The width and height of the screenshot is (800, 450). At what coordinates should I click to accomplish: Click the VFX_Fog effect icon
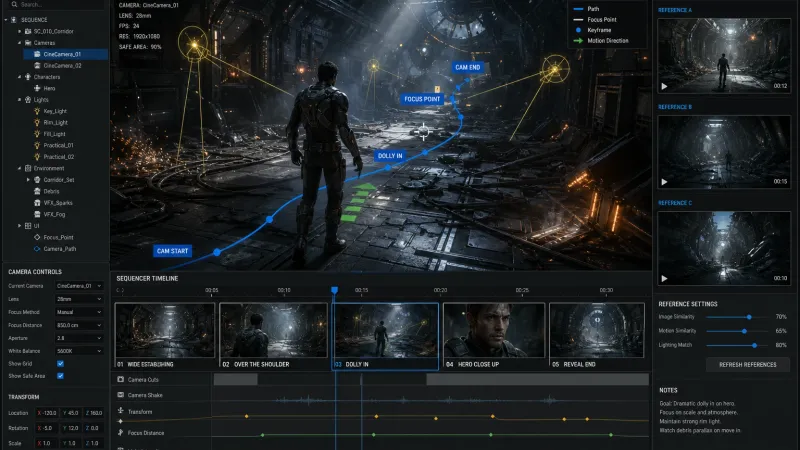point(37,214)
